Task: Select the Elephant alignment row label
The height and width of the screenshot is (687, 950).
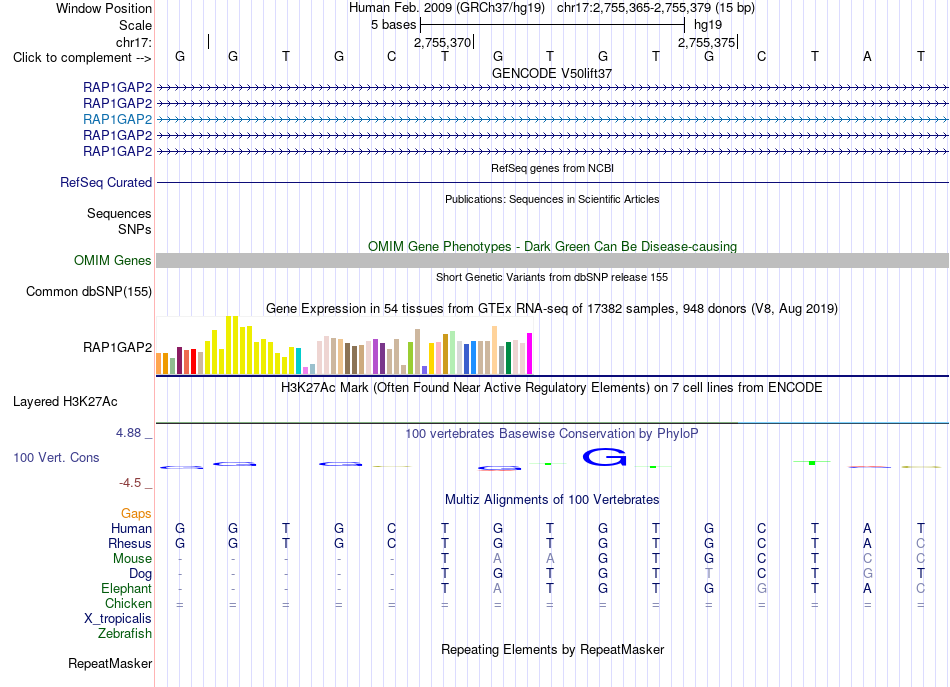Action: 126,588
